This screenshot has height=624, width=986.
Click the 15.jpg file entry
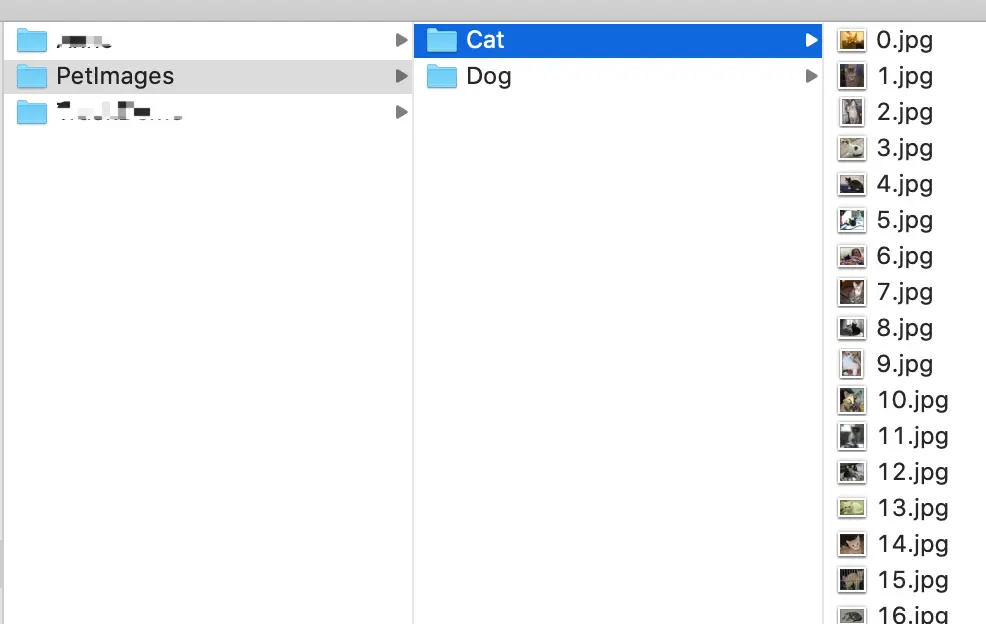click(x=912, y=580)
